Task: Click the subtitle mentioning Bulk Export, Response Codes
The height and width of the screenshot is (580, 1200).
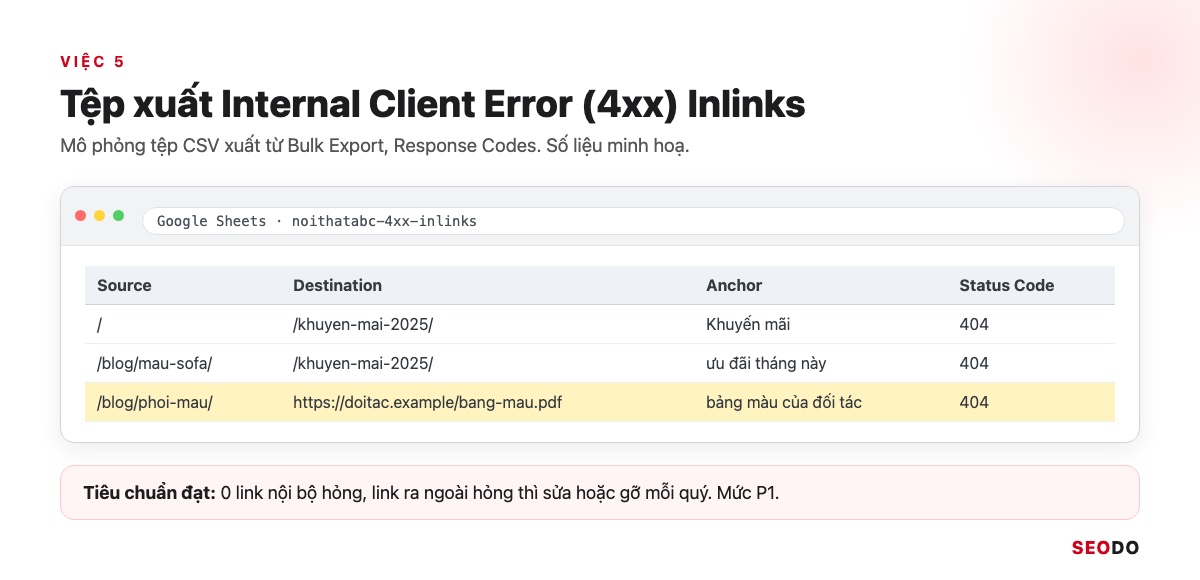Action: tap(375, 146)
